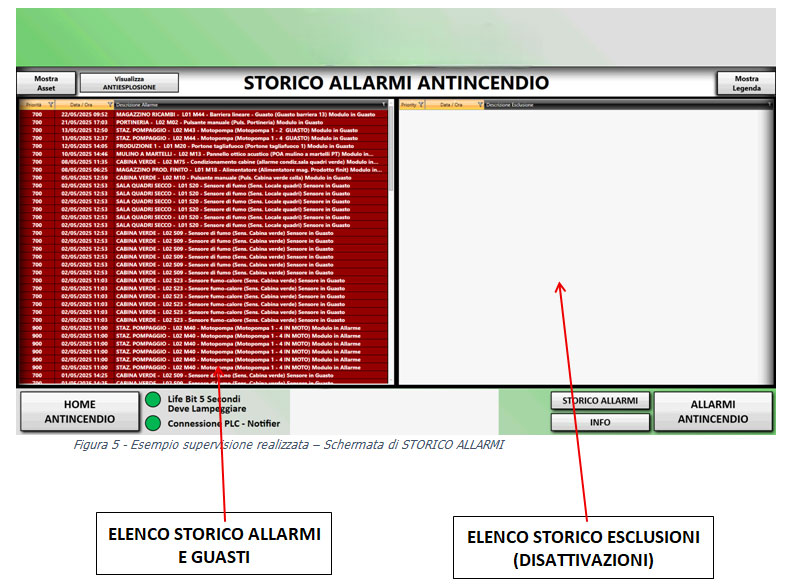Screen dimensions: 787x585
Task: Click the date cell 22/05/2025 09:52
Action: pos(84,114)
